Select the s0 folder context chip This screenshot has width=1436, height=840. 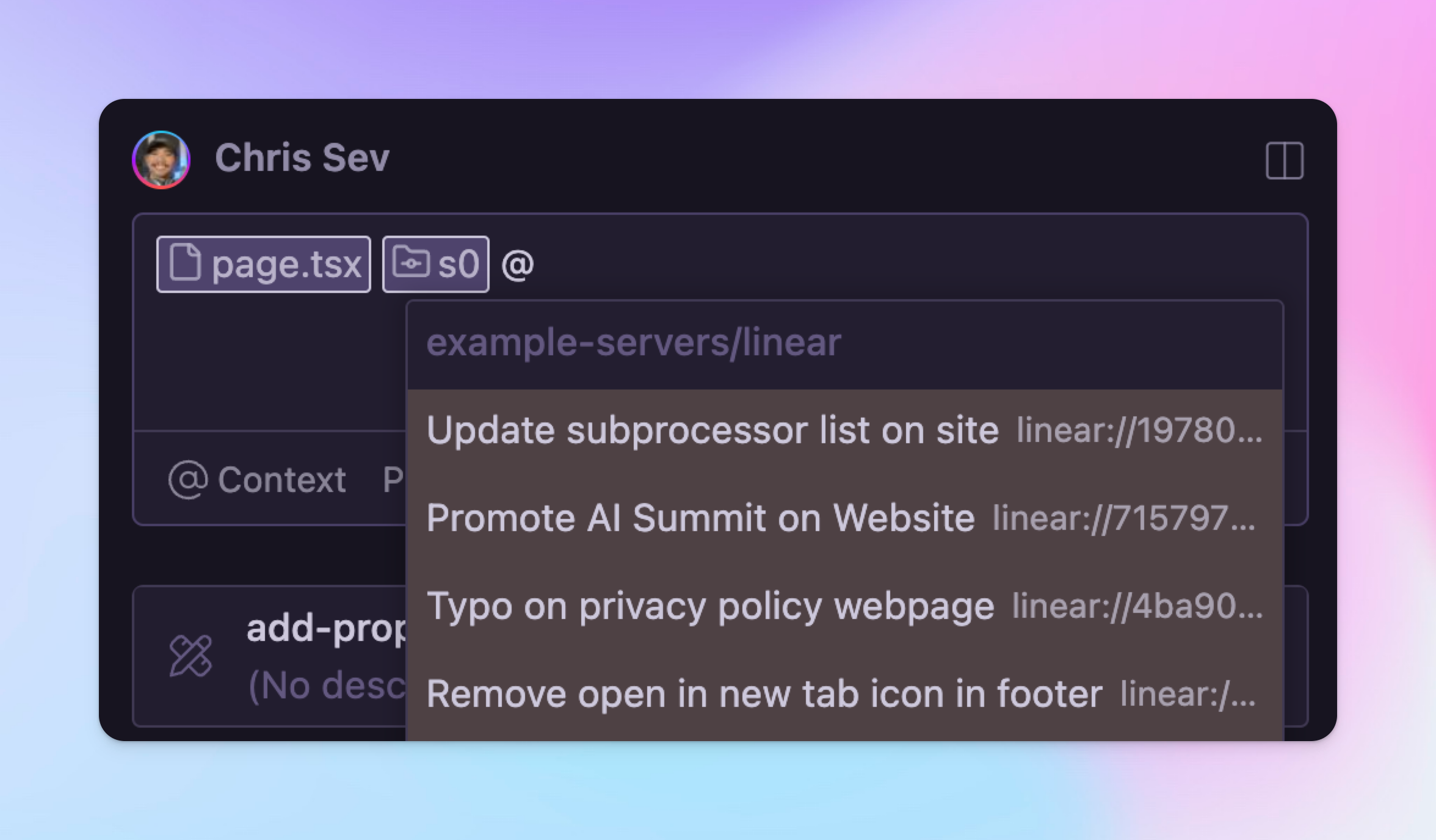pyautogui.click(x=436, y=264)
